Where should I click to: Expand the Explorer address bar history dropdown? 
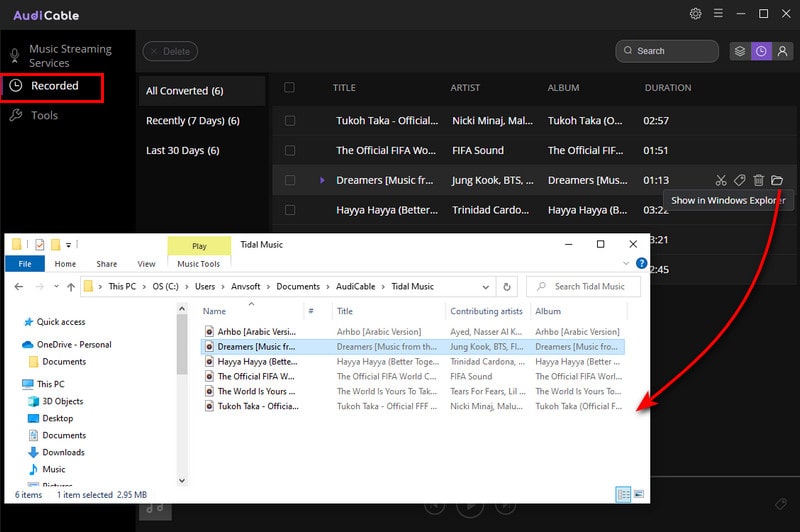[x=488, y=286]
